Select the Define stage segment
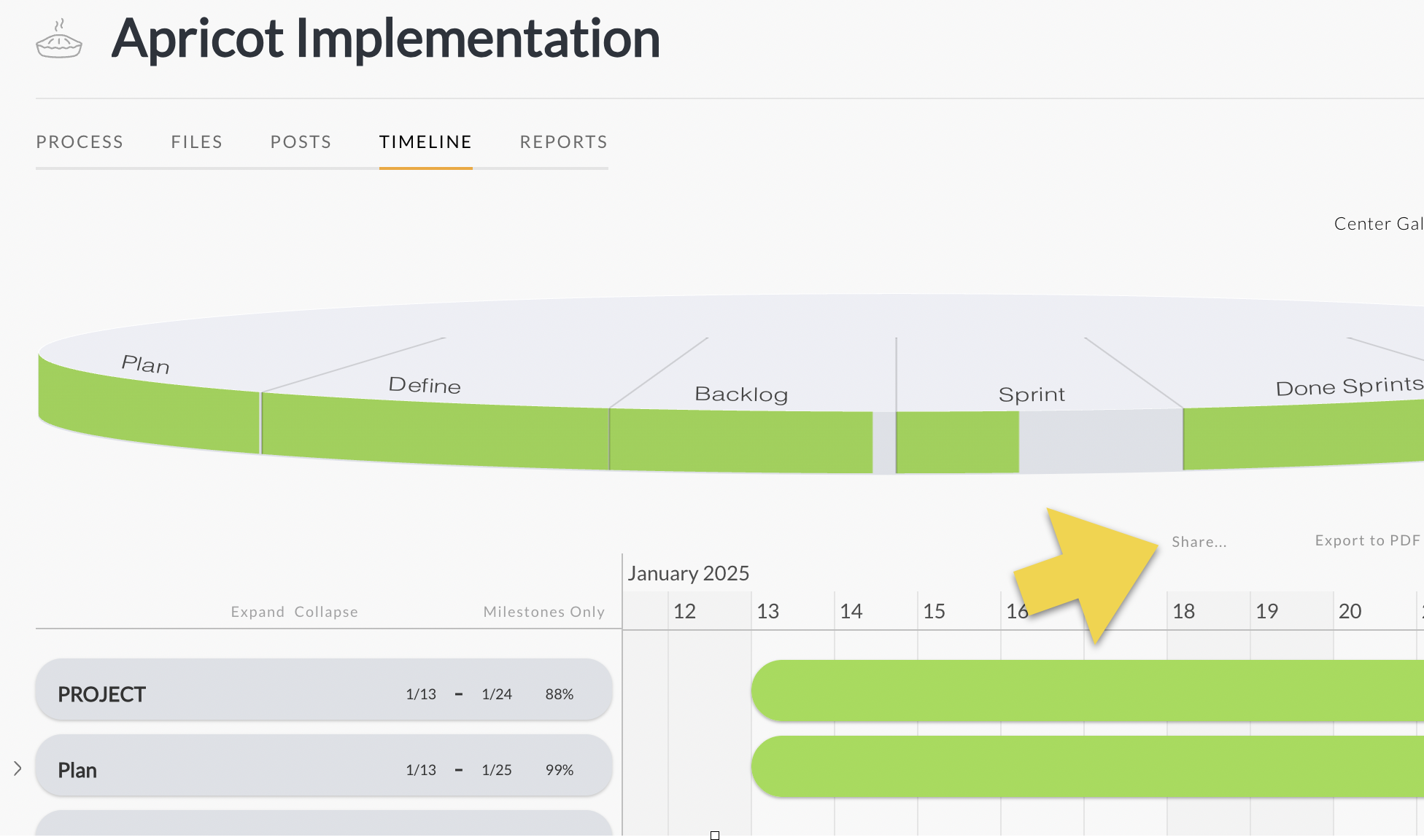This screenshot has width=1424, height=840. (434, 430)
